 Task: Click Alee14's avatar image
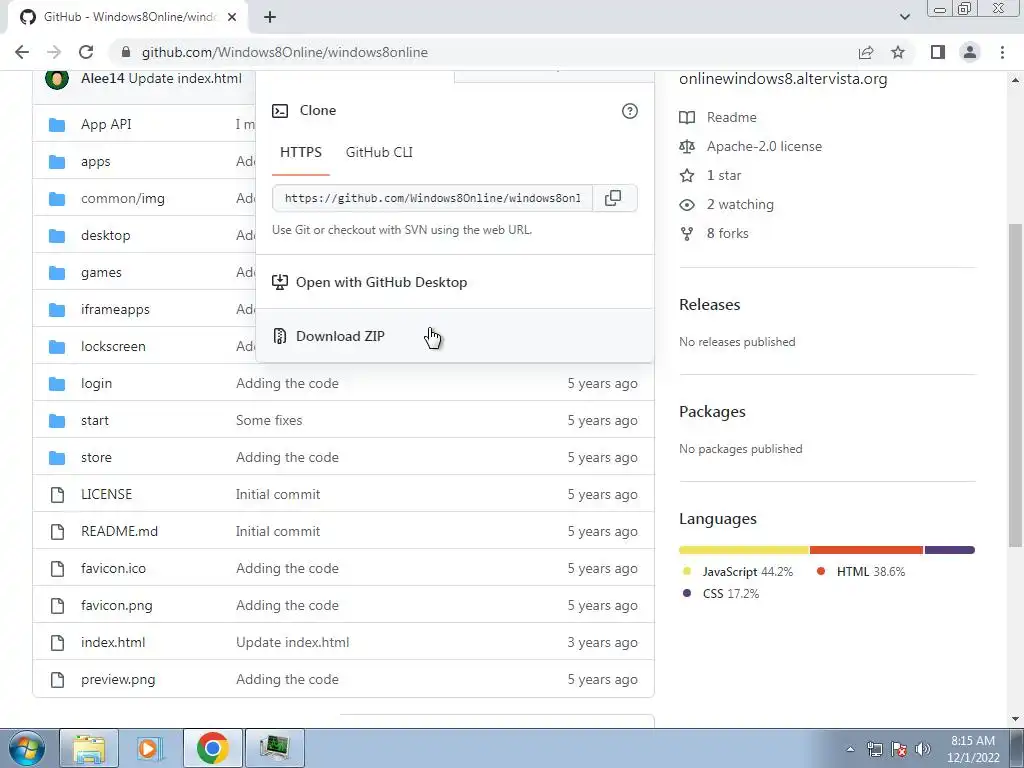tap(57, 79)
